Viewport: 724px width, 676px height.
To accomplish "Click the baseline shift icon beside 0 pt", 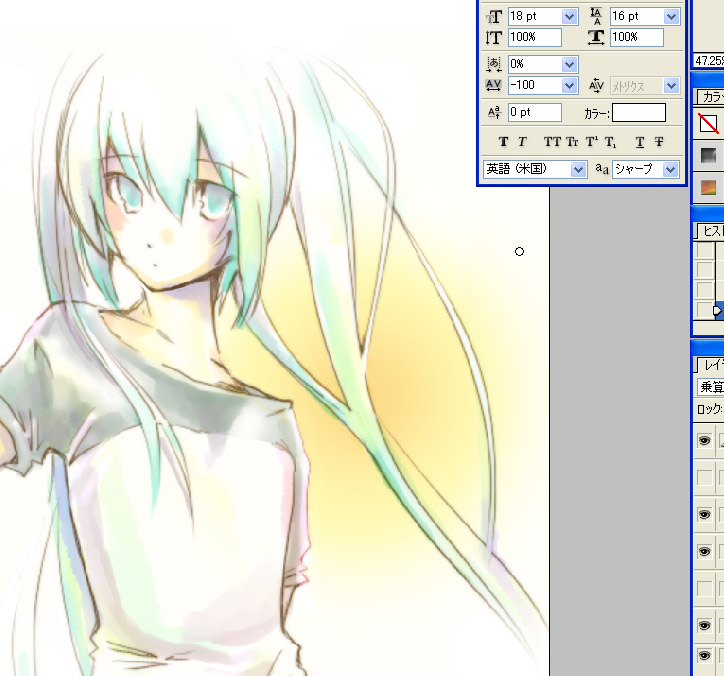I will tap(494, 112).
